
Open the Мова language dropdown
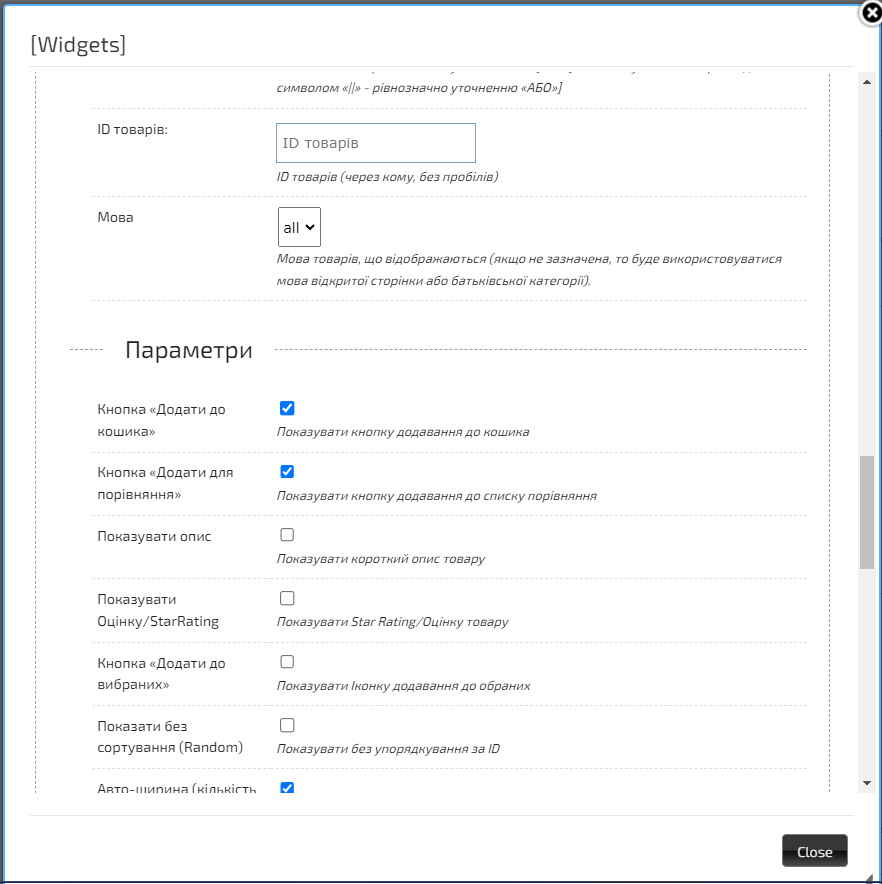[299, 227]
